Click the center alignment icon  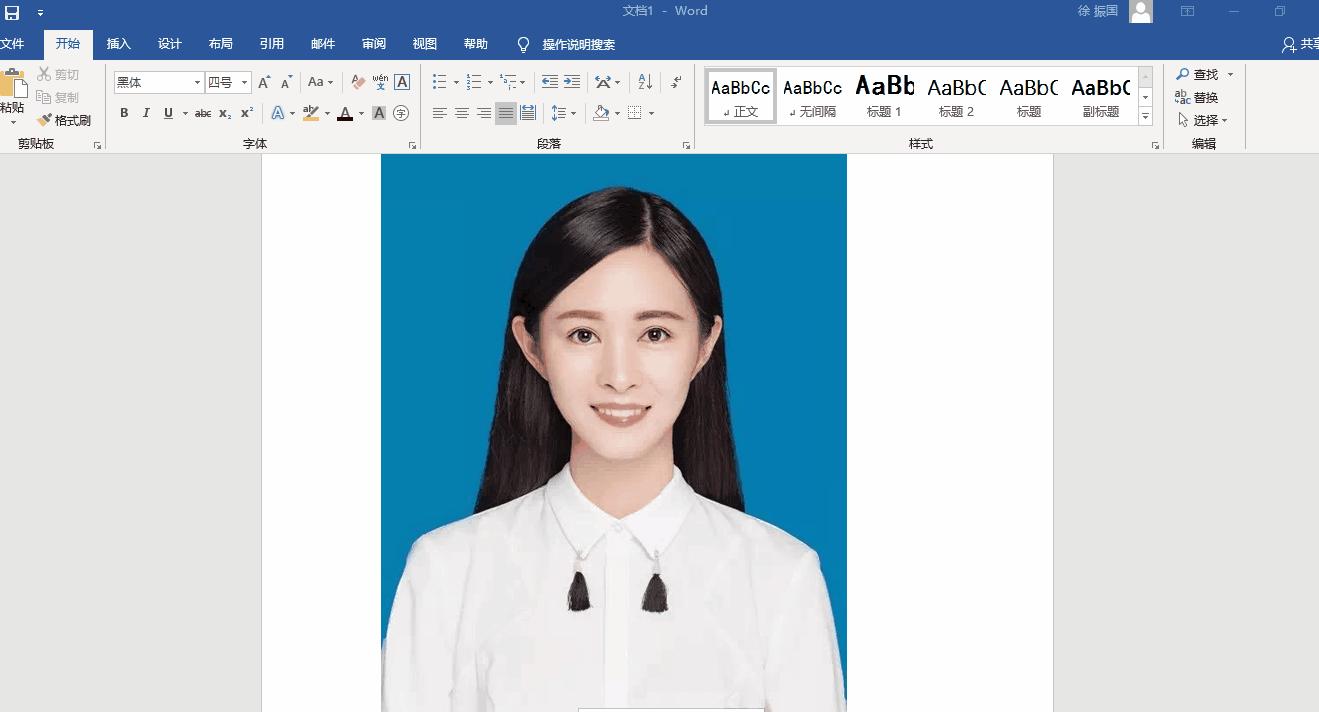click(x=461, y=113)
